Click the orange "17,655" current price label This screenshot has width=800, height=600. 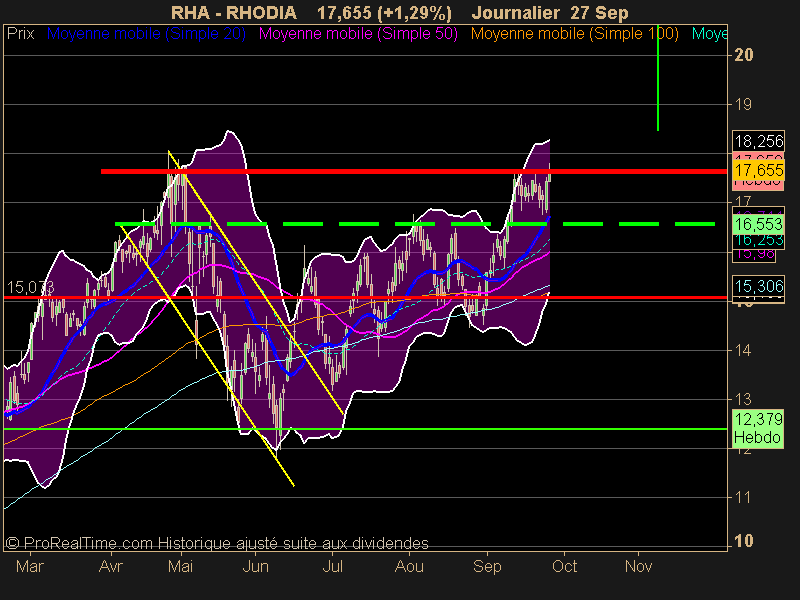759,170
